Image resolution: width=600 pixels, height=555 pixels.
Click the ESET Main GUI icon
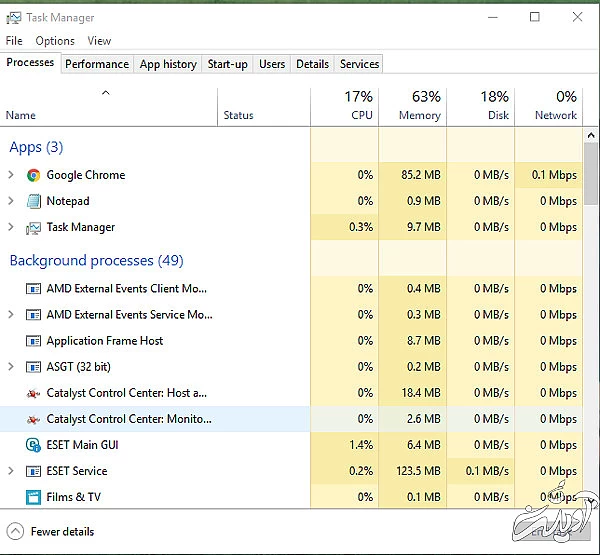(34, 445)
